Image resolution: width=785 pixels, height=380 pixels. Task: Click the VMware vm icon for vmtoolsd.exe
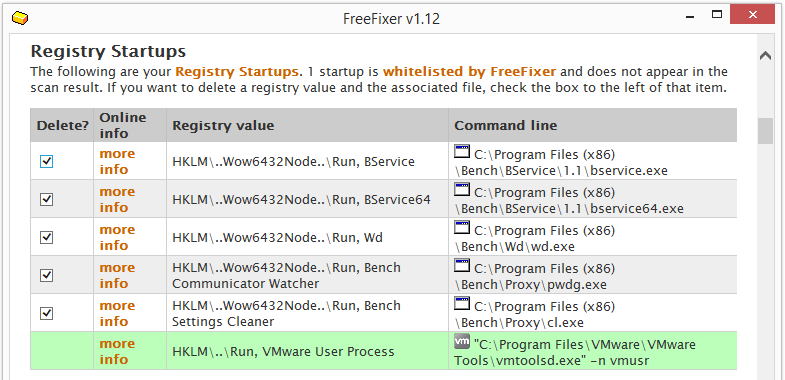tap(462, 341)
